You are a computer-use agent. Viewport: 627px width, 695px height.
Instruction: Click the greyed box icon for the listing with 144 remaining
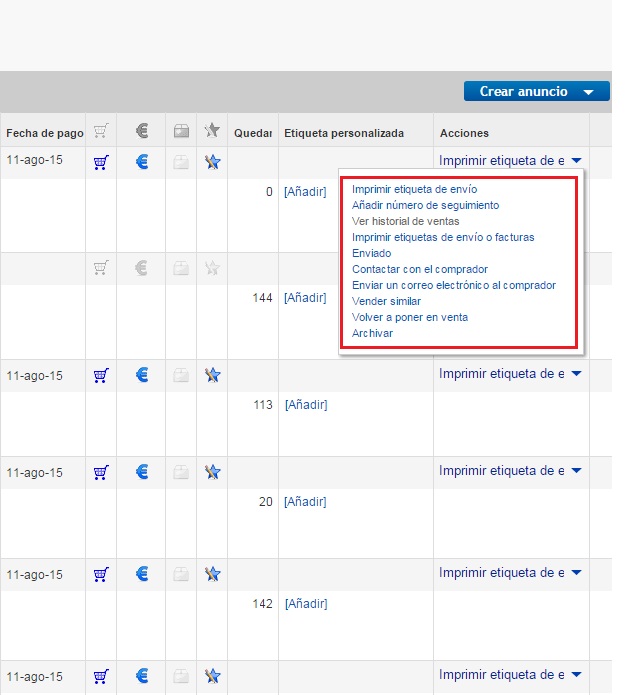(181, 268)
